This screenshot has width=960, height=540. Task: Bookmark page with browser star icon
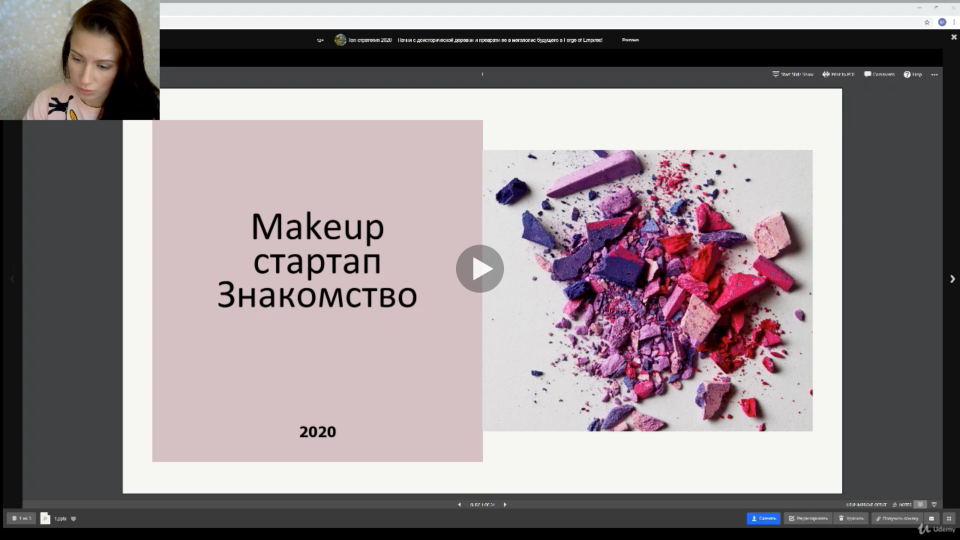click(x=927, y=22)
